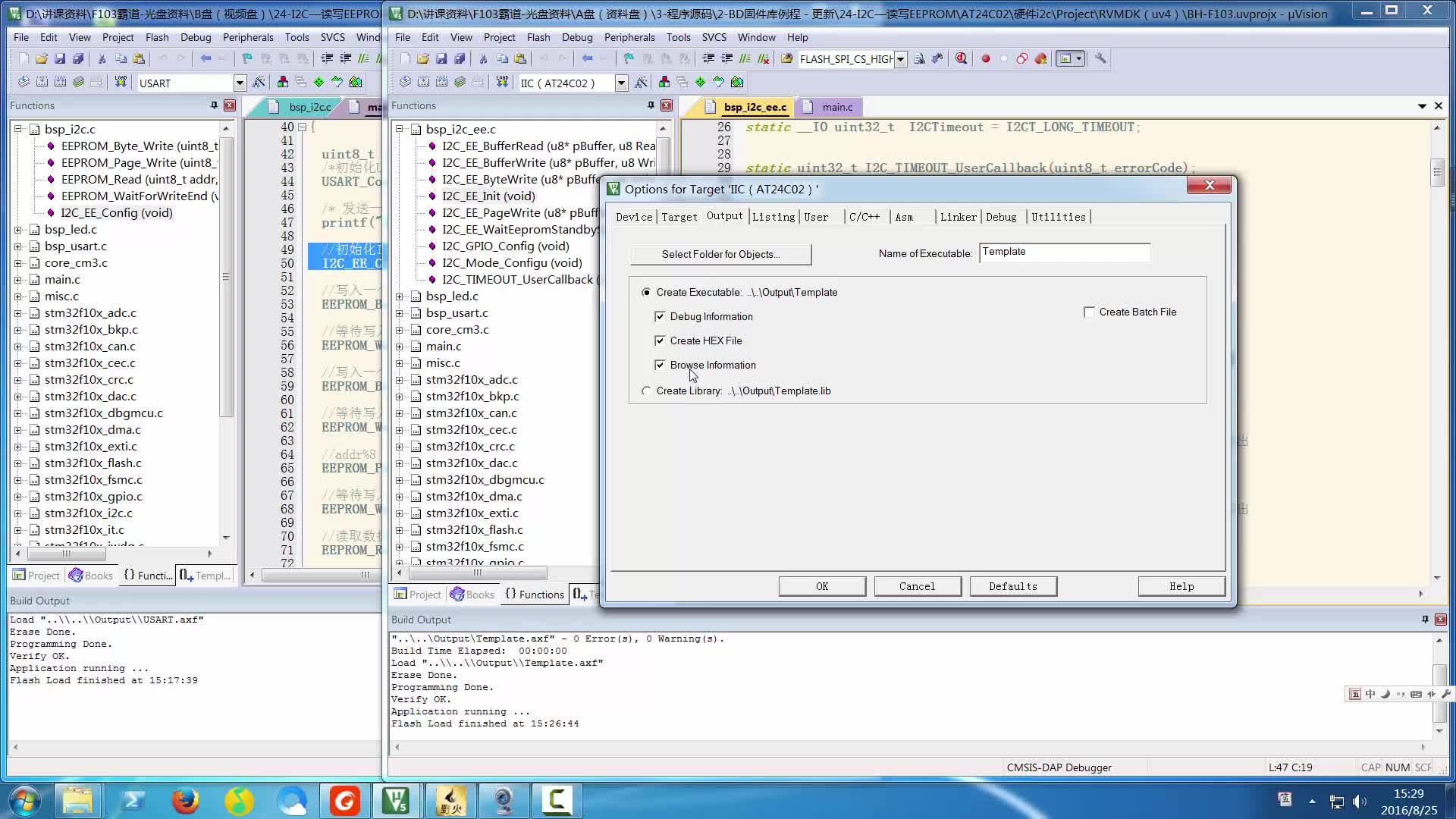The image size is (1456, 819).
Task: Open Options for Target wand icon, right window
Action: tap(641, 83)
